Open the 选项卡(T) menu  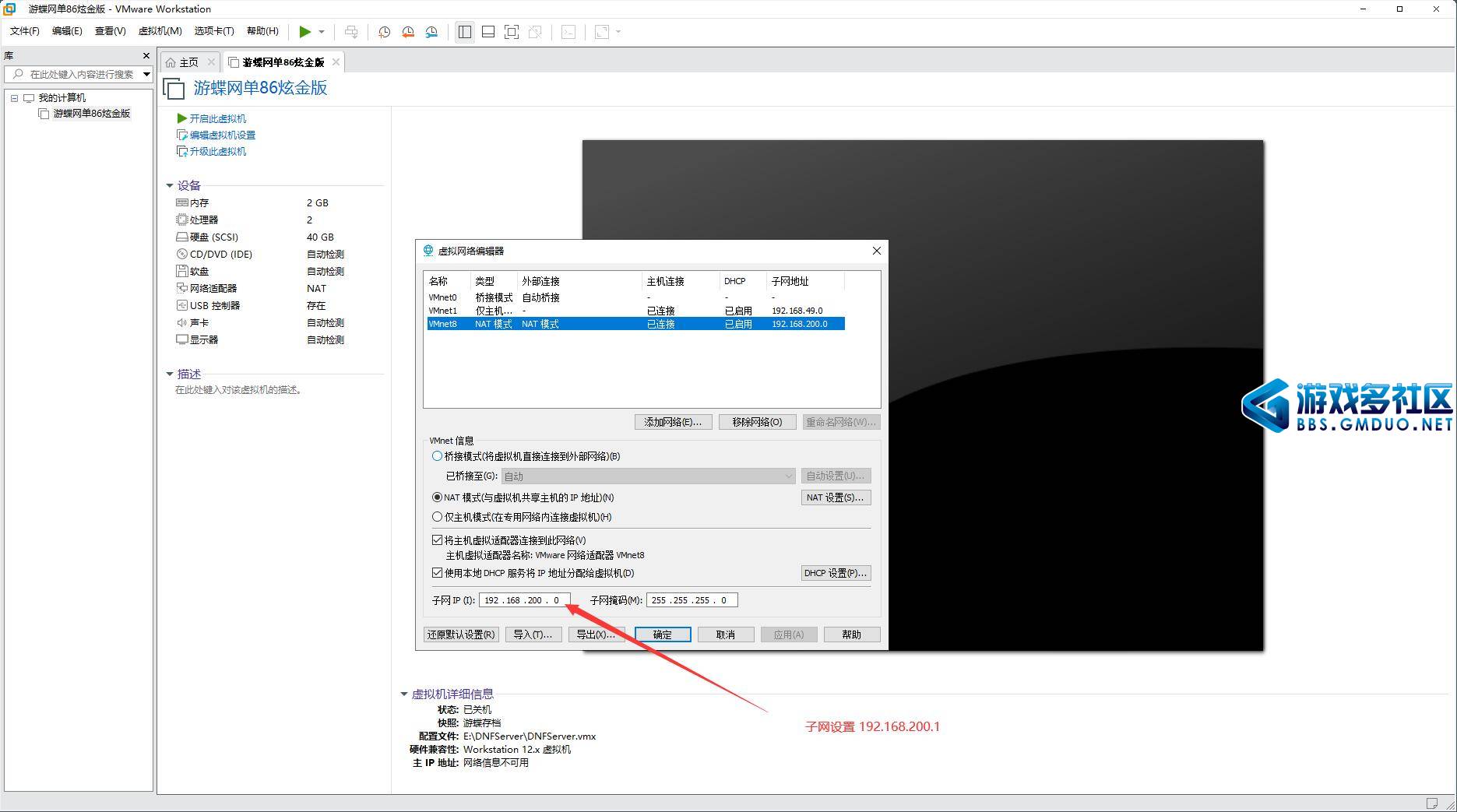click(214, 31)
